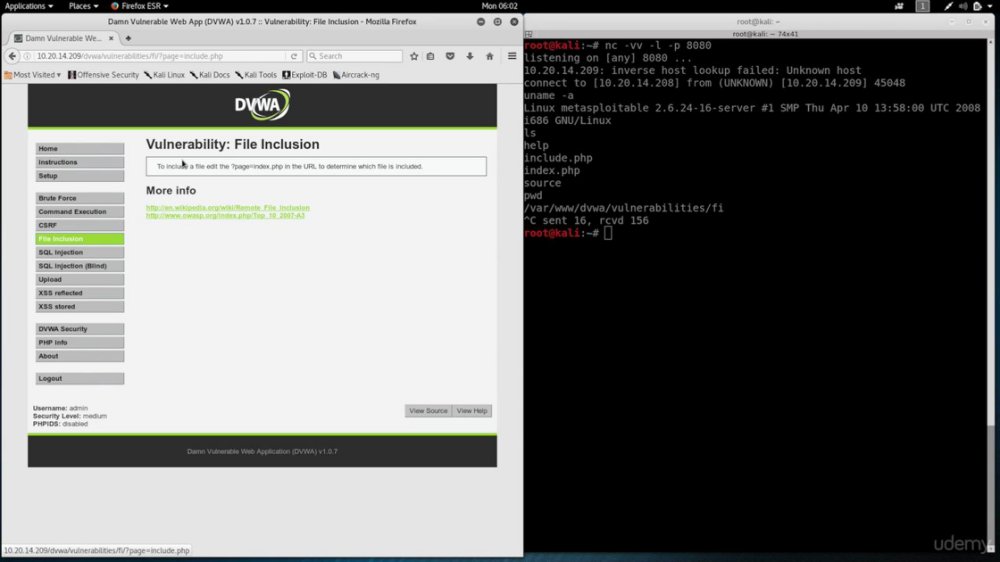Image resolution: width=1000 pixels, height=562 pixels.
Task: Click the terminal tab root@kali 74x41
Action: 765,34
